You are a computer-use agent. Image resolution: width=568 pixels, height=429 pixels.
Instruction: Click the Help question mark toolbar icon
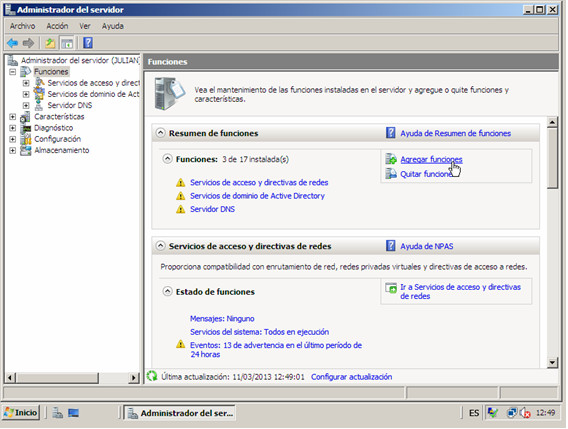tap(88, 43)
